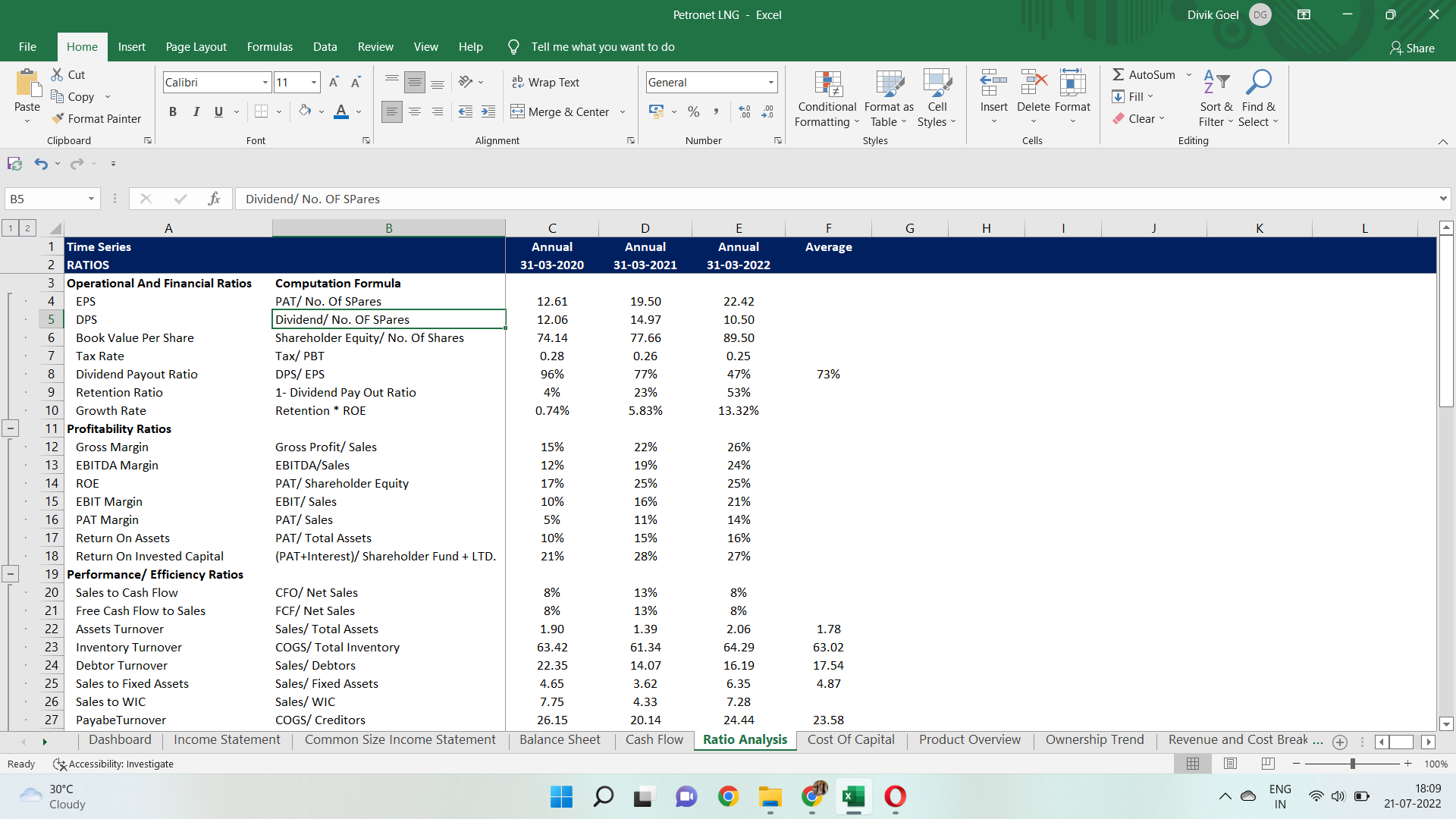Viewport: 1456px width, 819px height.
Task: Open Cell Styles gallery
Action: tap(937, 99)
